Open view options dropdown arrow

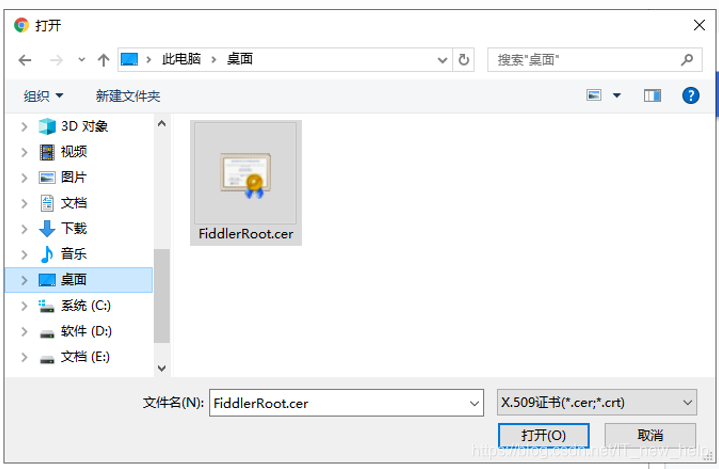(617, 95)
